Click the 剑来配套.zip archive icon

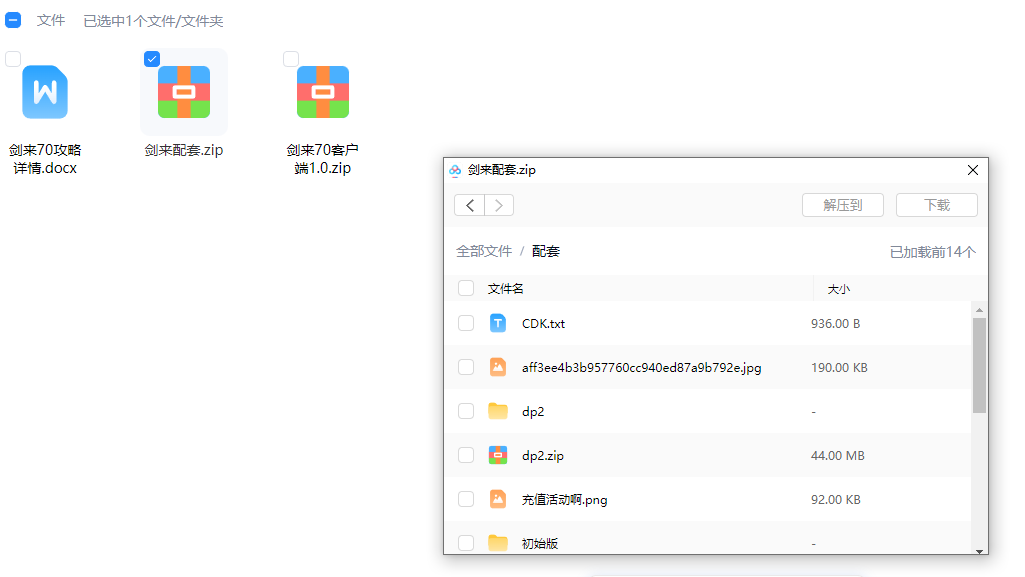point(183,92)
